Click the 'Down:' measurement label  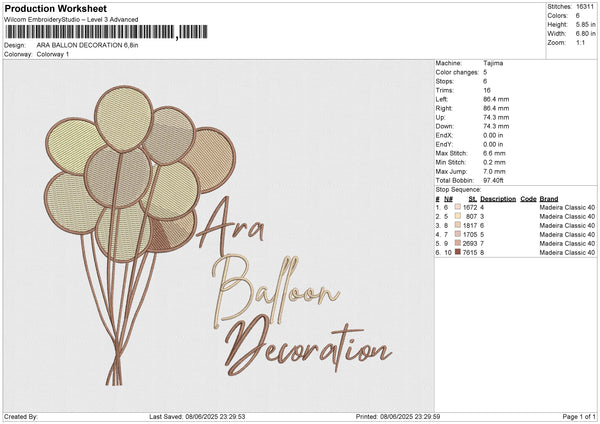pyautogui.click(x=445, y=126)
